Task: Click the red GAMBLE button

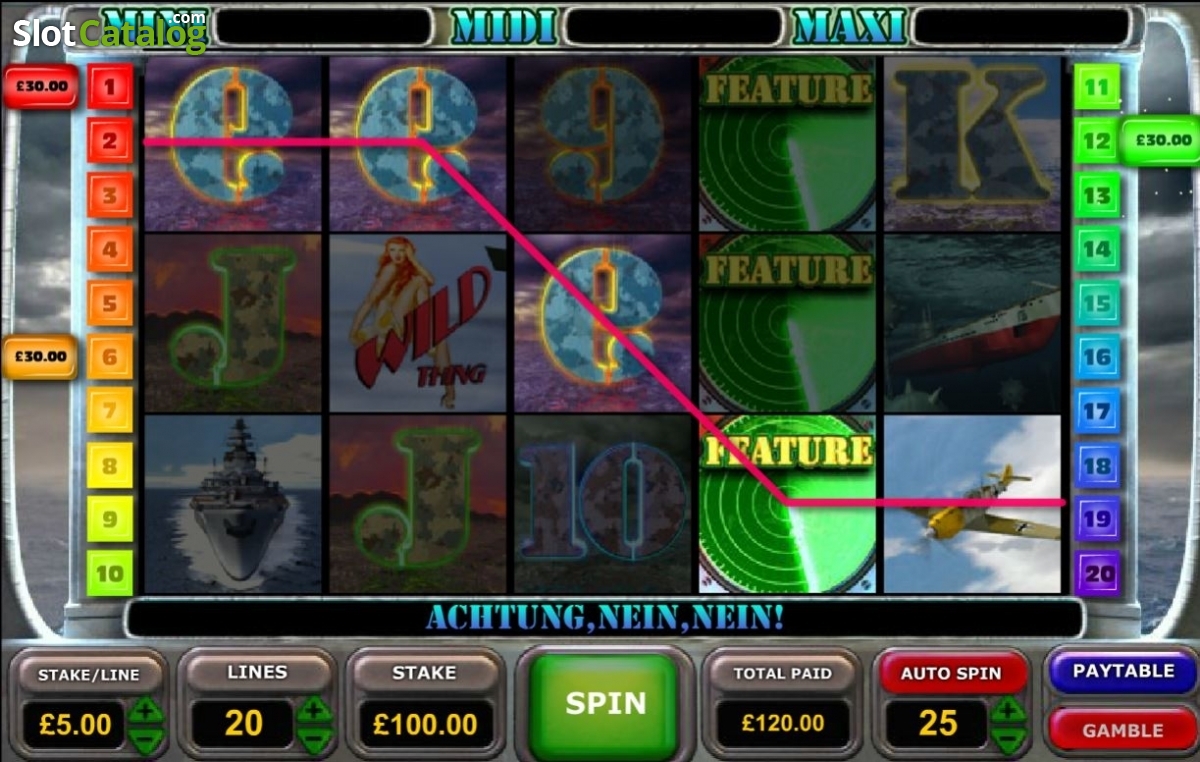Action: tap(1122, 731)
